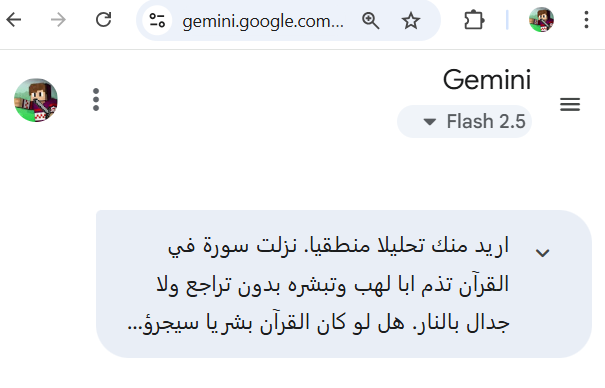Go back to the previous page
The width and height of the screenshot is (605, 388).
click(14, 20)
